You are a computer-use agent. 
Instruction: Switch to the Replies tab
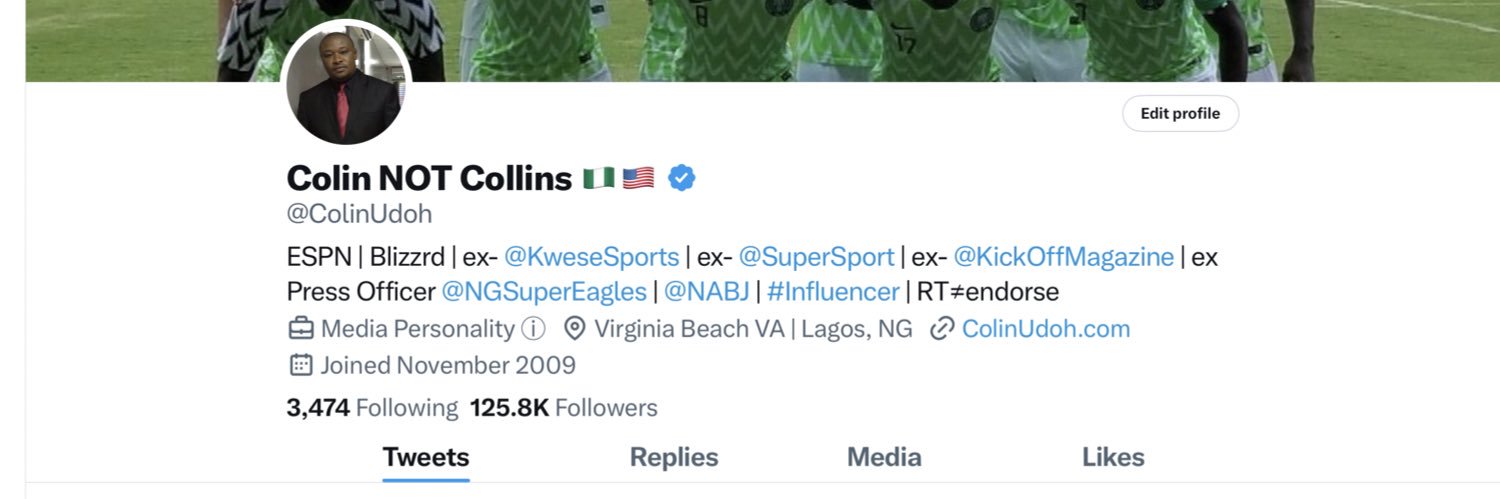click(673, 458)
